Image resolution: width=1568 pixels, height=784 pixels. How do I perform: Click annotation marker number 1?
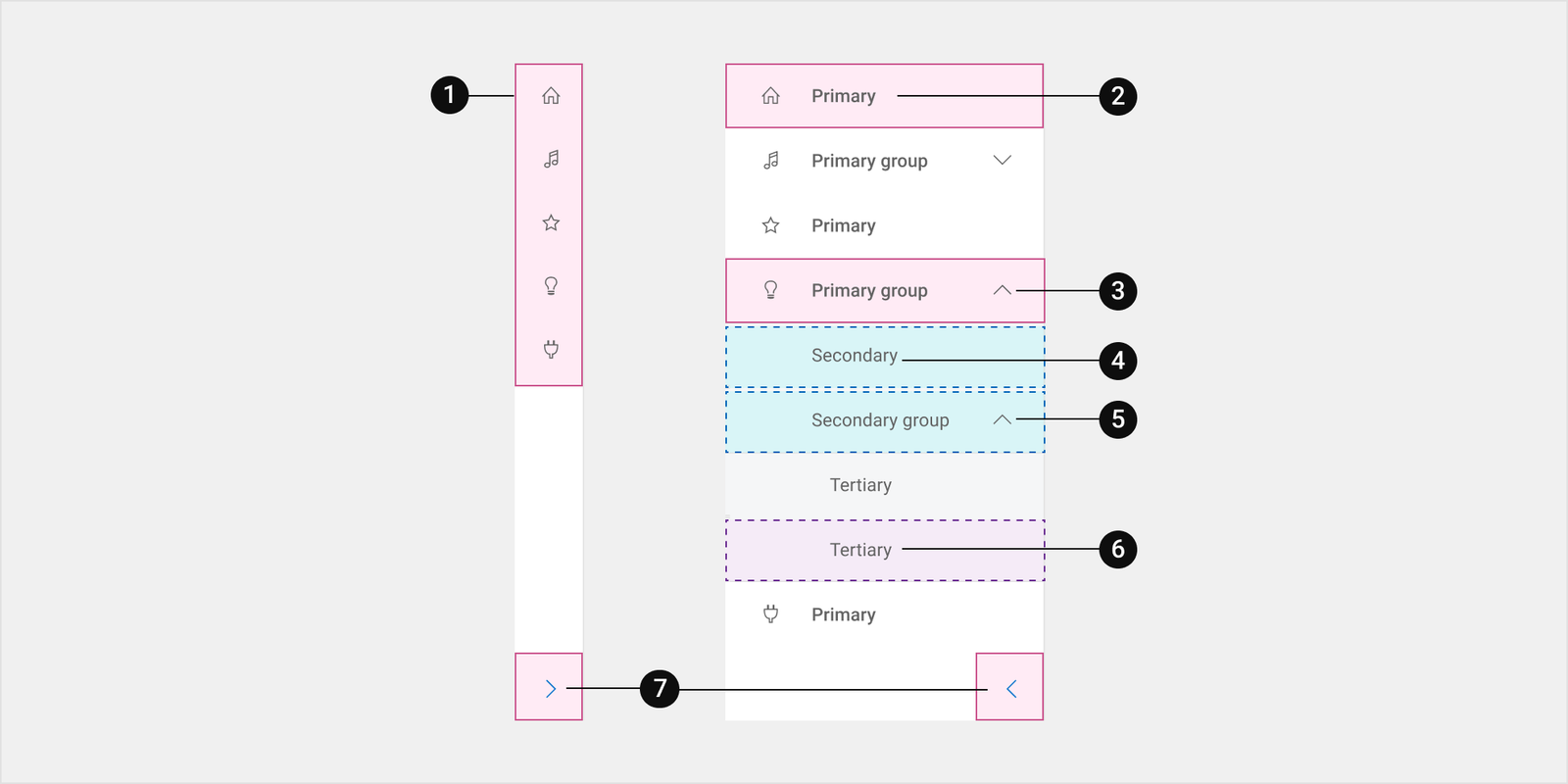point(450,95)
